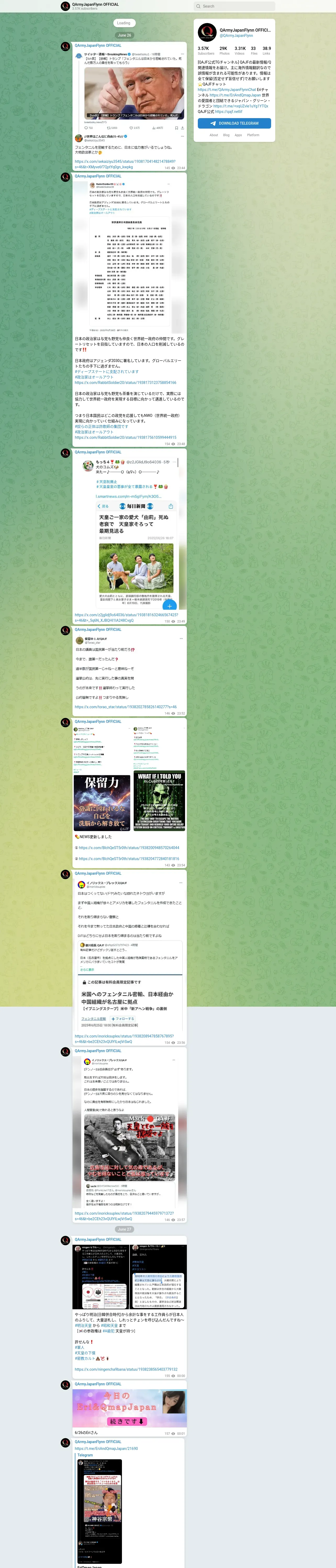Click the search magnifier icon in header

click(198, 6)
